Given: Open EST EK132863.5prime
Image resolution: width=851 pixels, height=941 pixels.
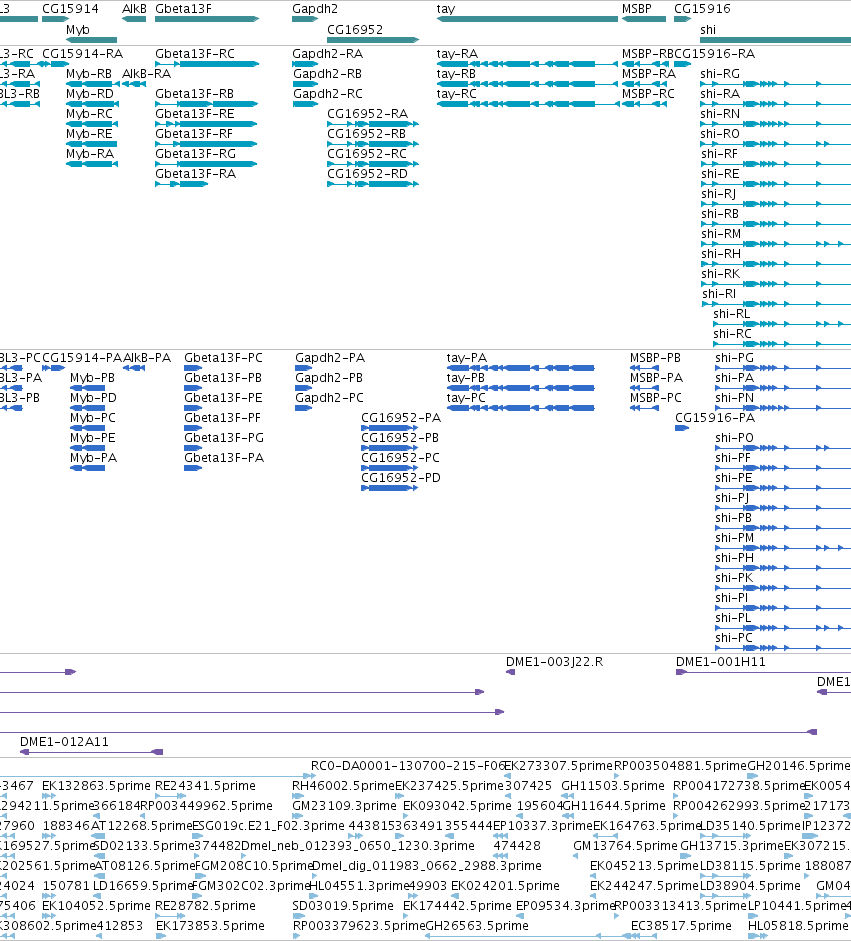Looking at the screenshot, I should coord(96,786).
